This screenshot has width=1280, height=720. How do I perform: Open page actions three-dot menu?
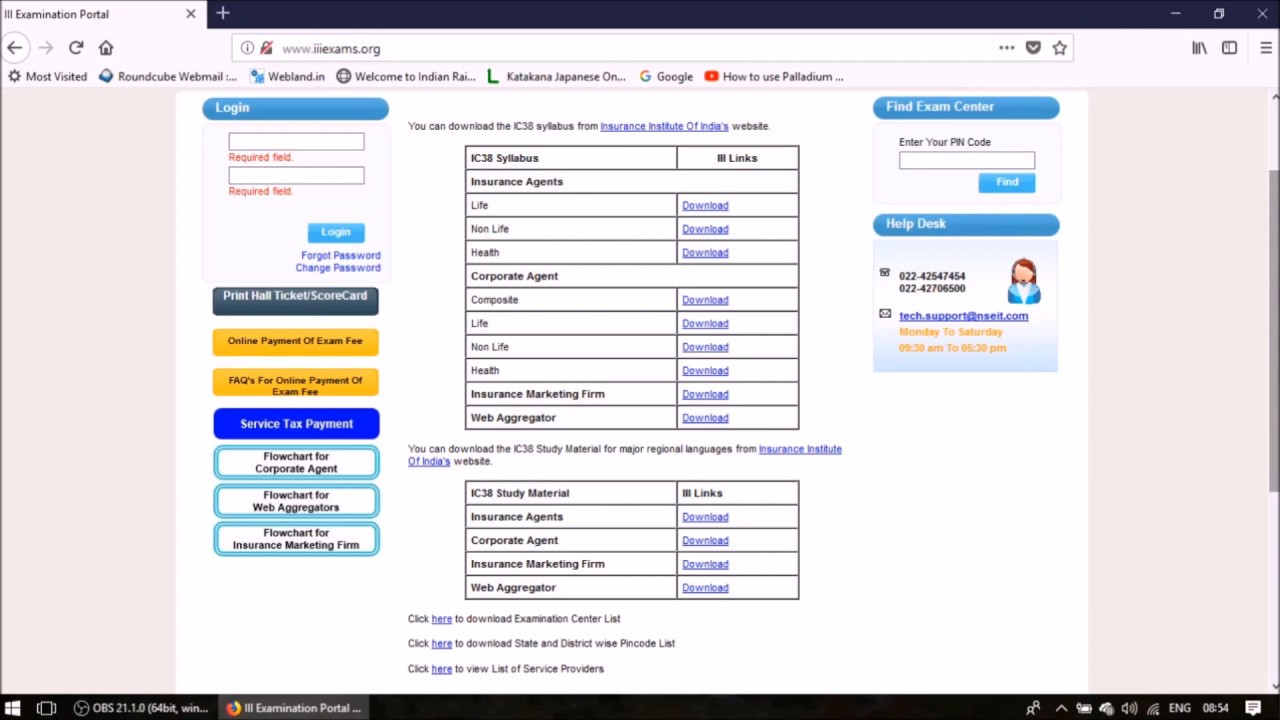[x=1007, y=48]
